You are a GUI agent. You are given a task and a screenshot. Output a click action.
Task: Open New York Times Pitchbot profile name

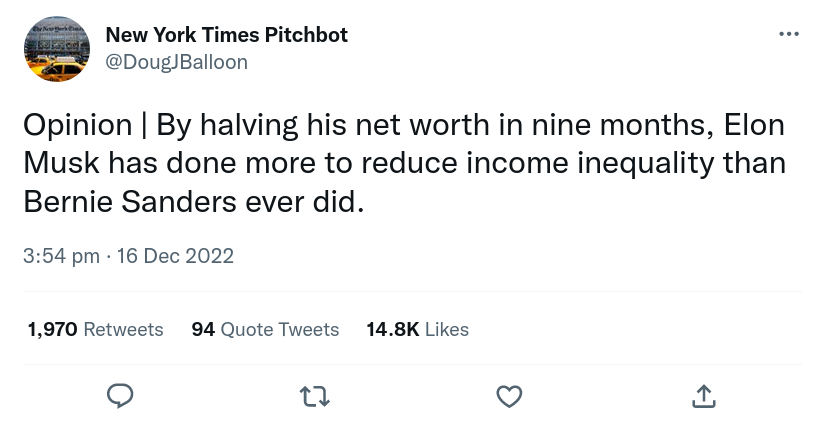[226, 35]
